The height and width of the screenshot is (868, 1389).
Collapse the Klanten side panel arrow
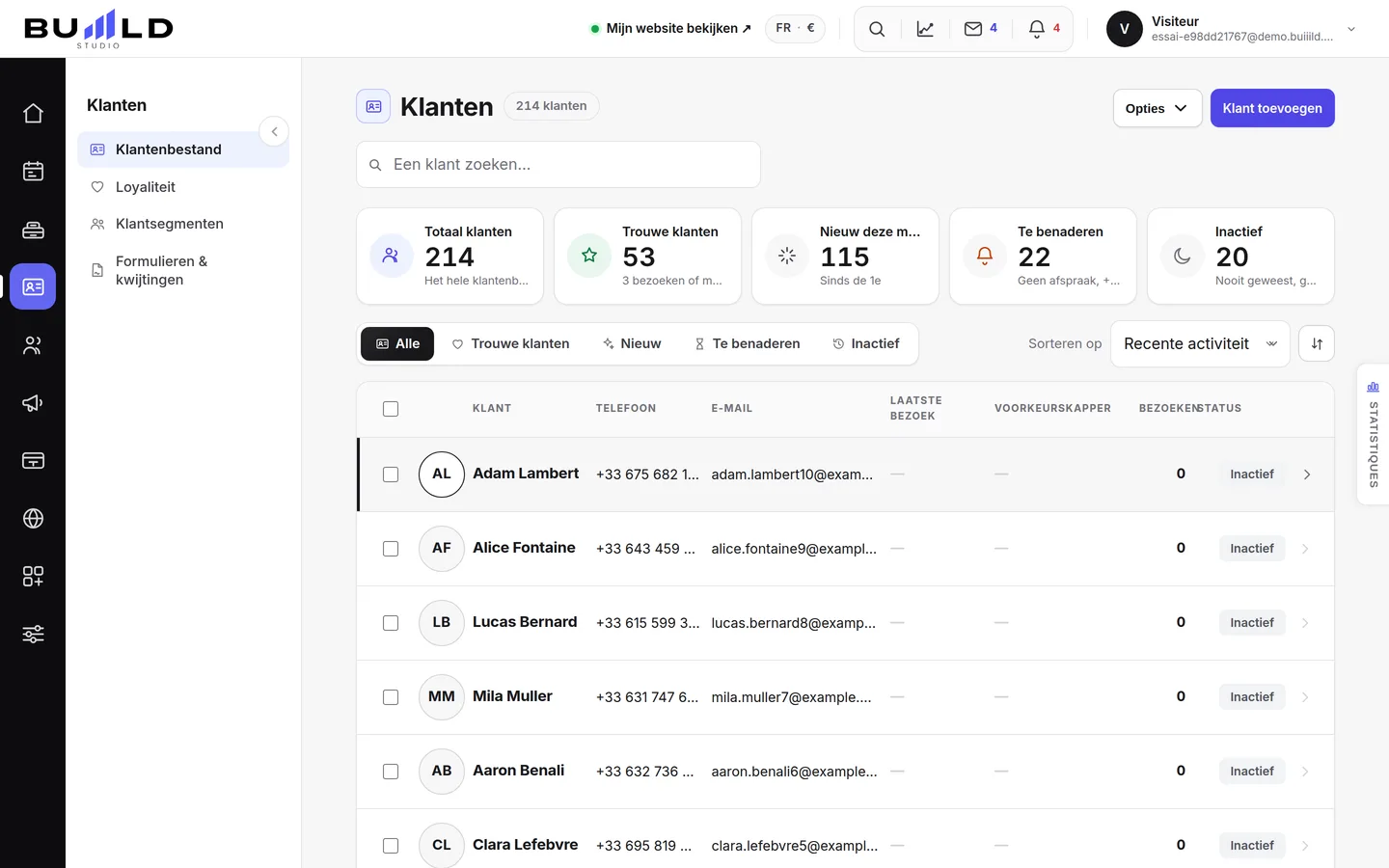coord(274,131)
